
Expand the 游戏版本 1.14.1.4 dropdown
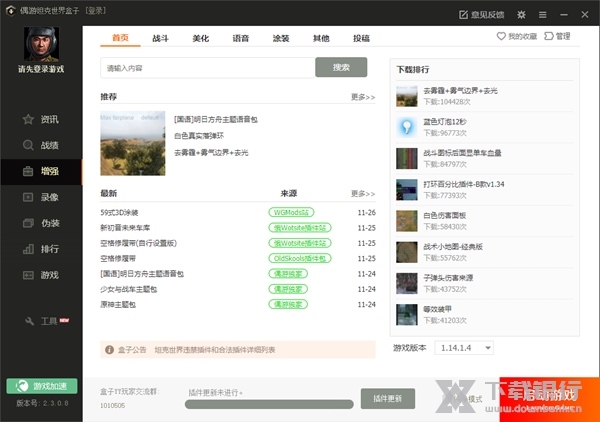[464, 348]
